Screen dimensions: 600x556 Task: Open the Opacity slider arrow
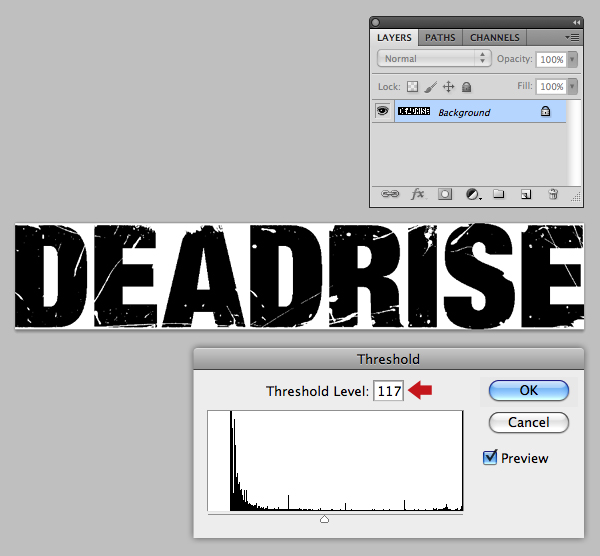pos(572,59)
